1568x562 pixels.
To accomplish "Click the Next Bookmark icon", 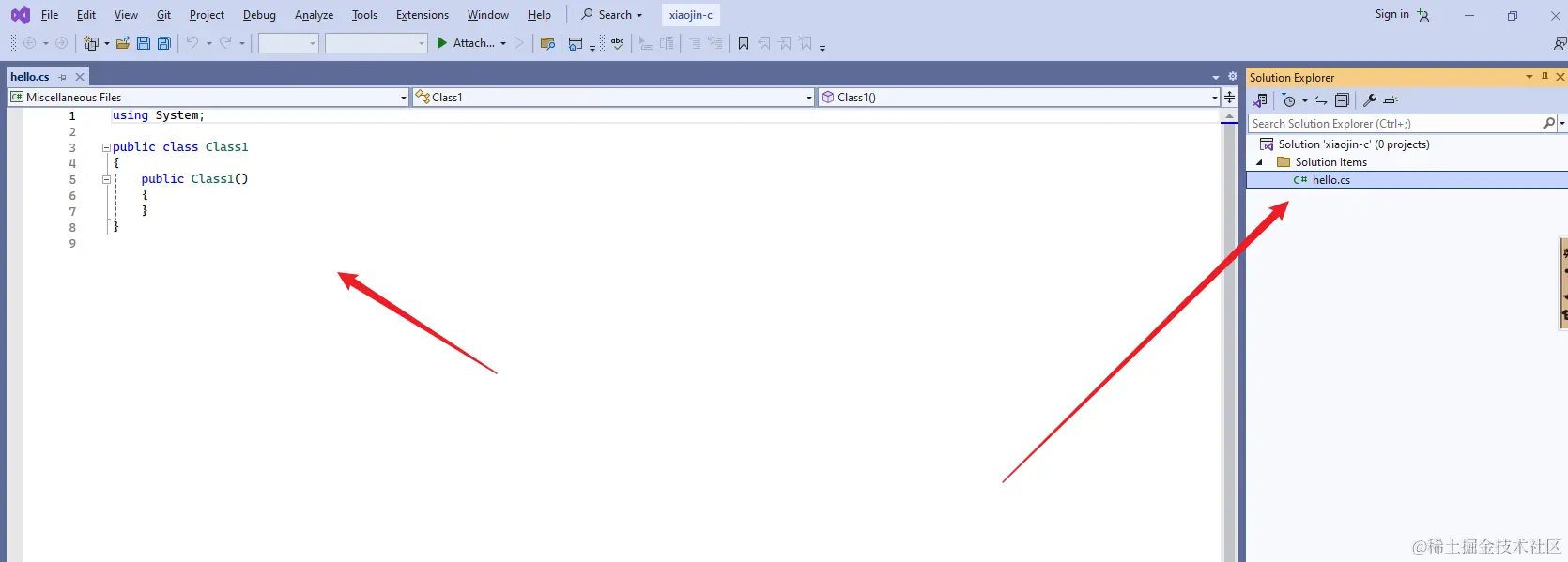I will (x=785, y=43).
